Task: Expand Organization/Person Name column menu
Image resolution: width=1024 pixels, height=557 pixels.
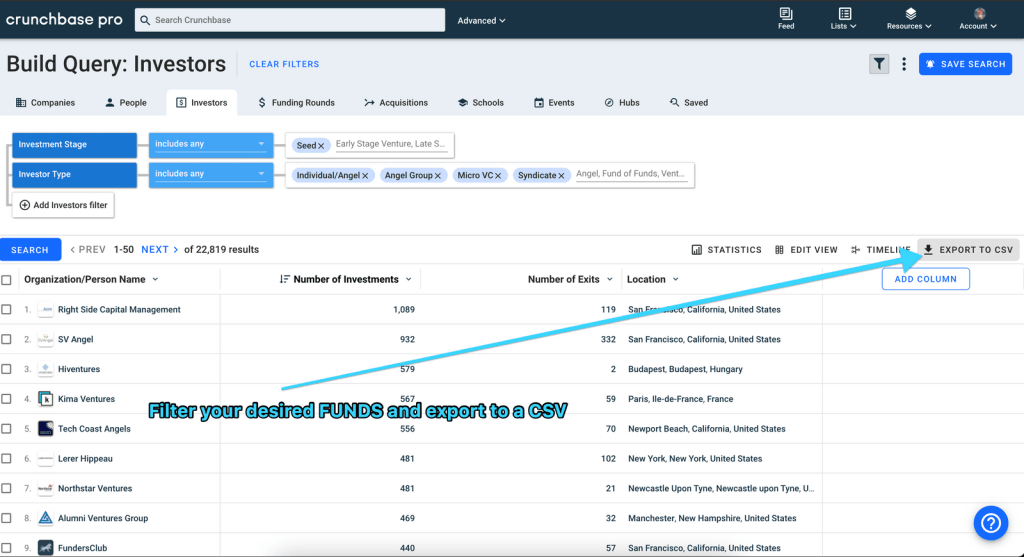Action: (x=155, y=279)
